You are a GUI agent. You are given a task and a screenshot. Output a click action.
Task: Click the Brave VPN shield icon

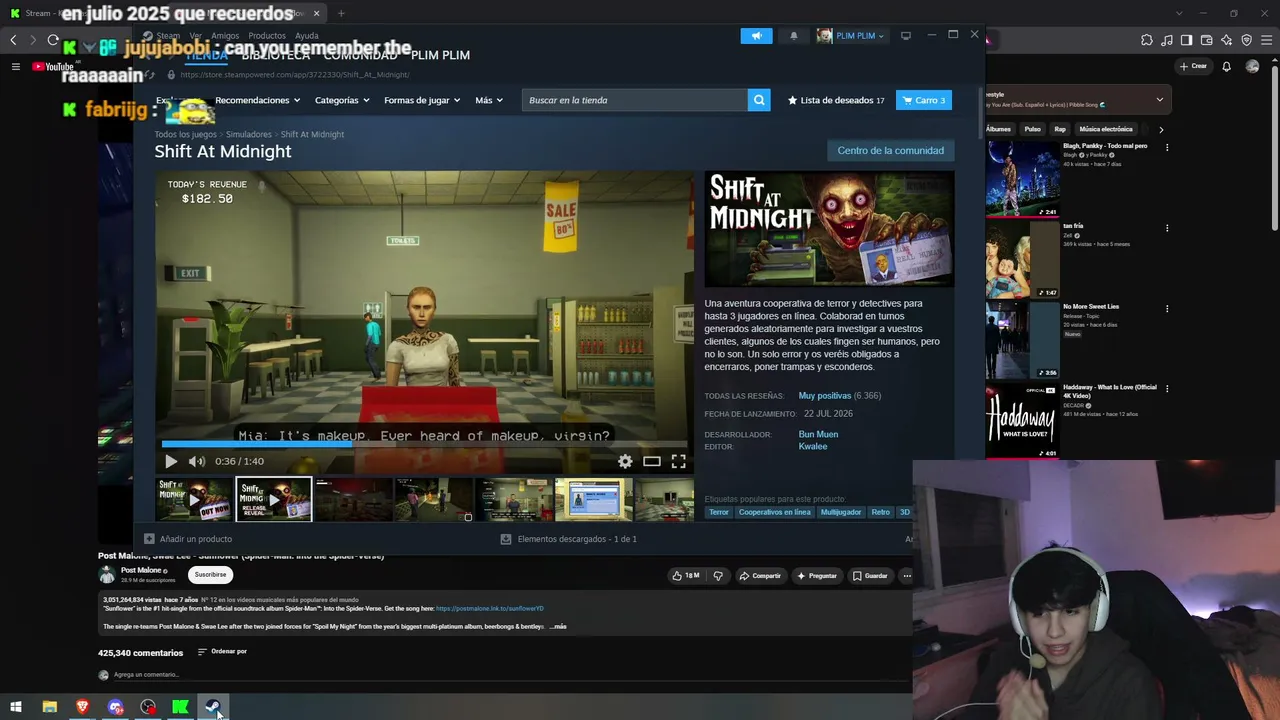1247,40
